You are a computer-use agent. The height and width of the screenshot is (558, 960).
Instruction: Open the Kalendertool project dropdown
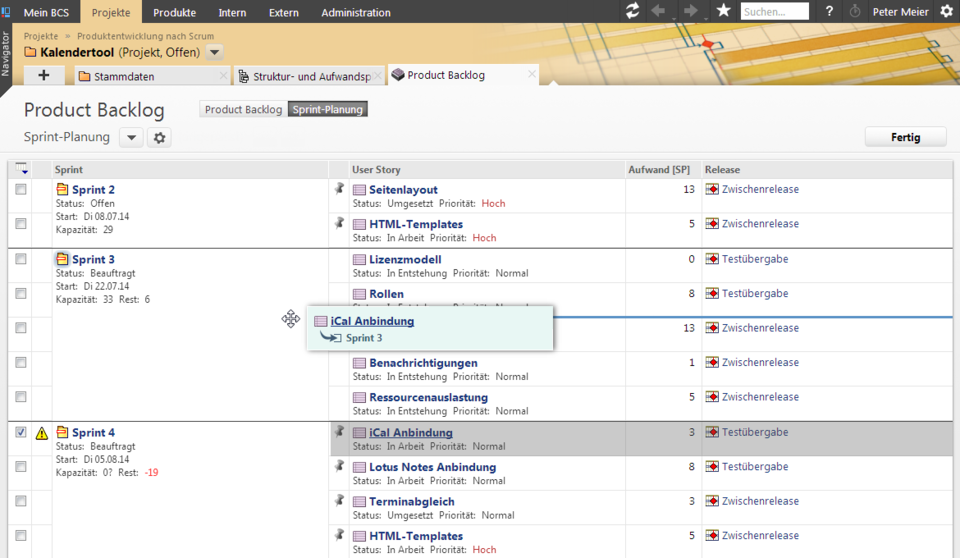[x=215, y=52]
